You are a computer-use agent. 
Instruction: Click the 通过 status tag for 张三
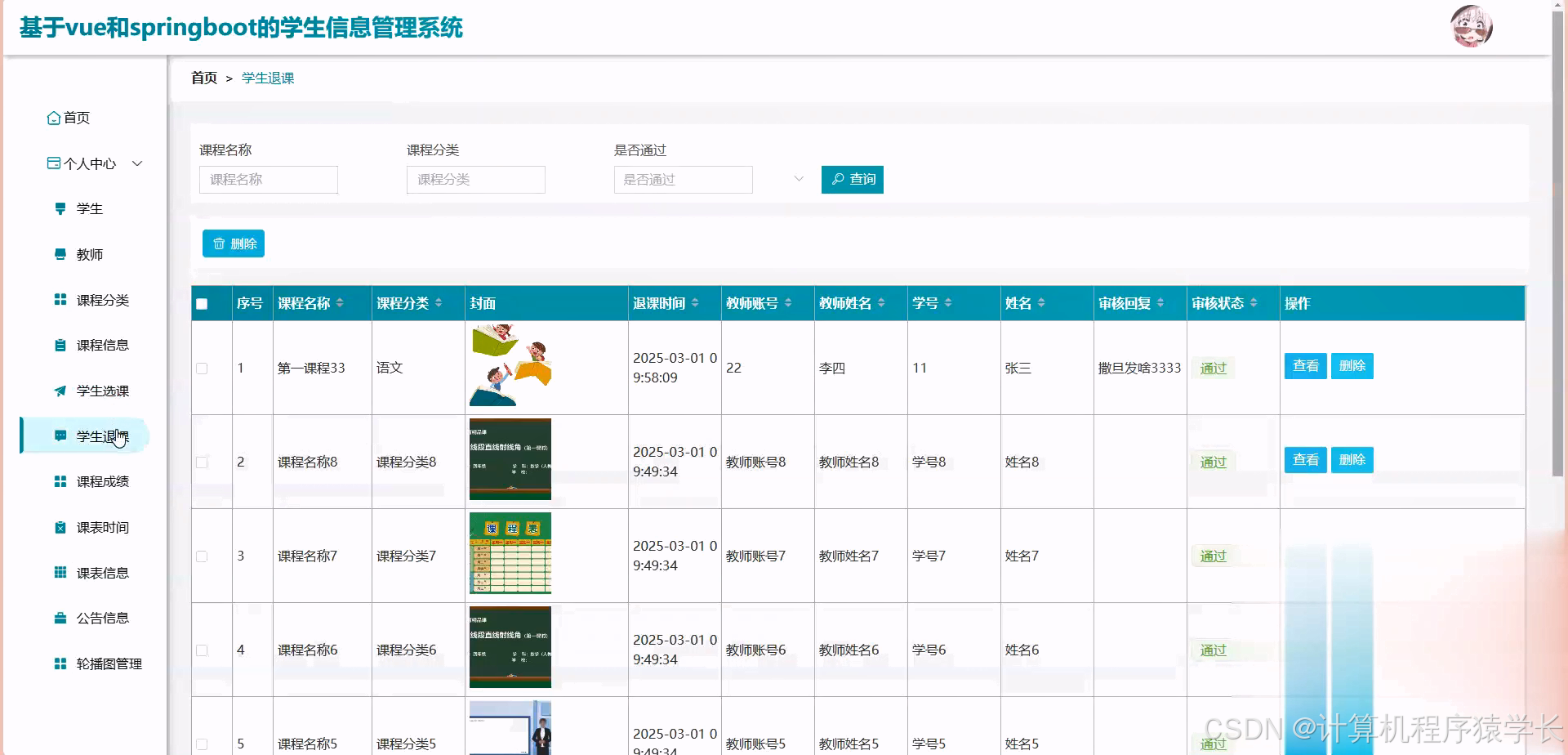tap(1213, 368)
